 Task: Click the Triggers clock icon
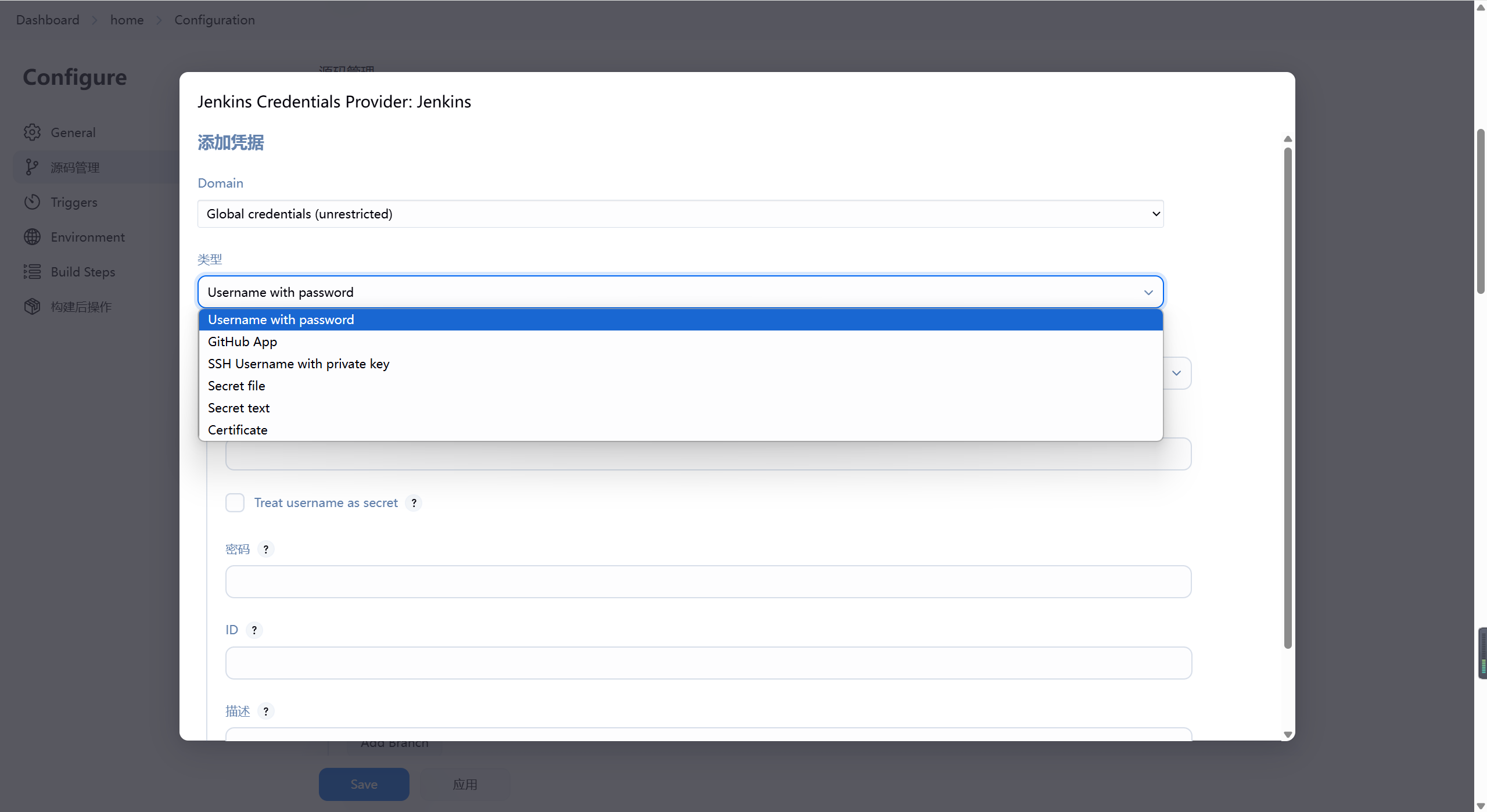32,202
